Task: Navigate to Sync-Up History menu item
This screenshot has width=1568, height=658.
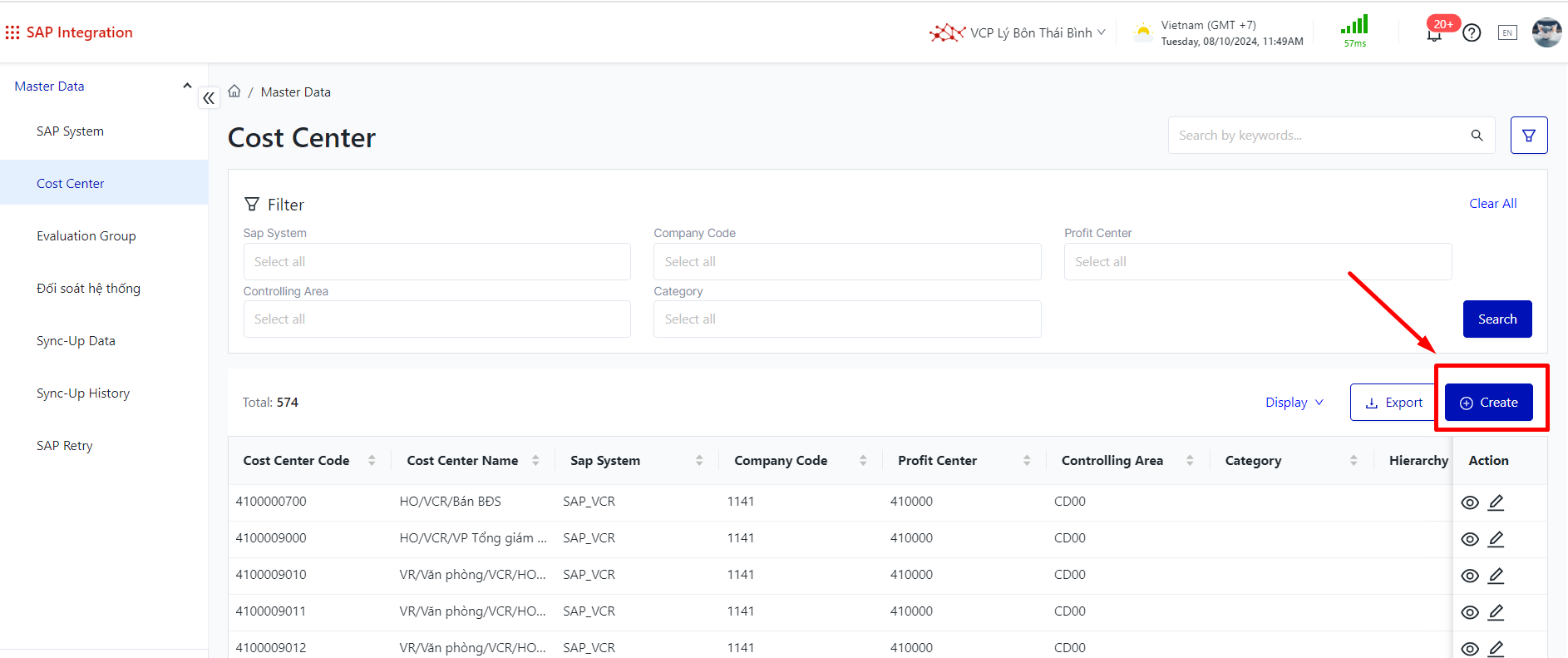Action: click(x=83, y=393)
